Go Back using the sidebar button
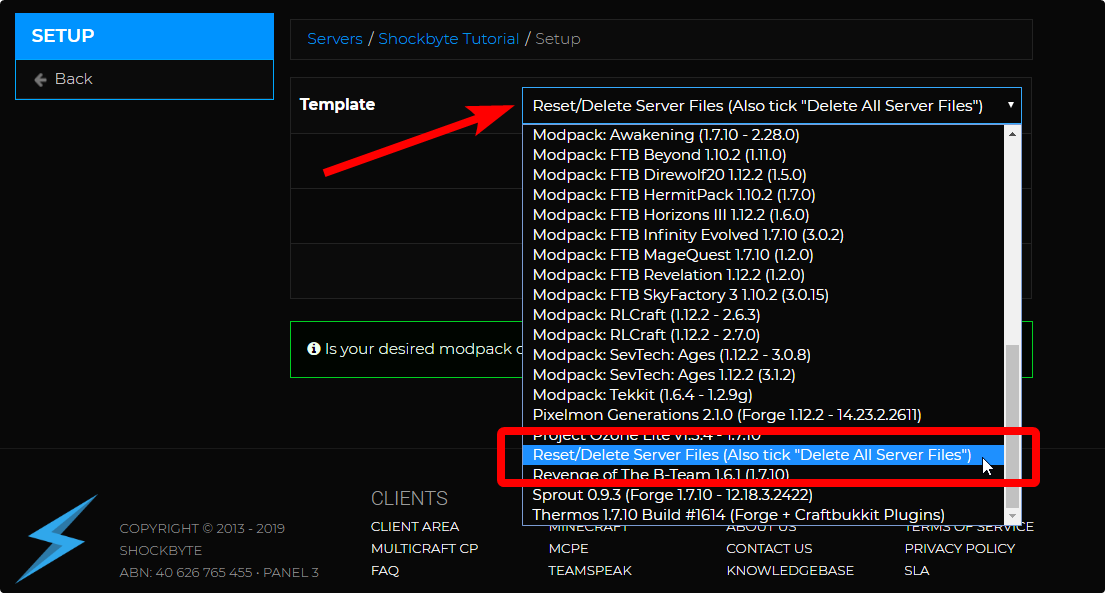1105x593 pixels. 144,79
